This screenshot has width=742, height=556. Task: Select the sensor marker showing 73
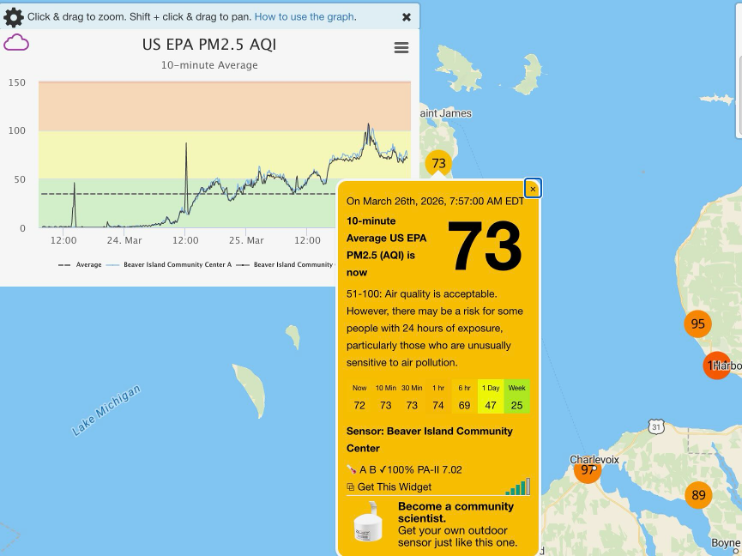click(438, 163)
